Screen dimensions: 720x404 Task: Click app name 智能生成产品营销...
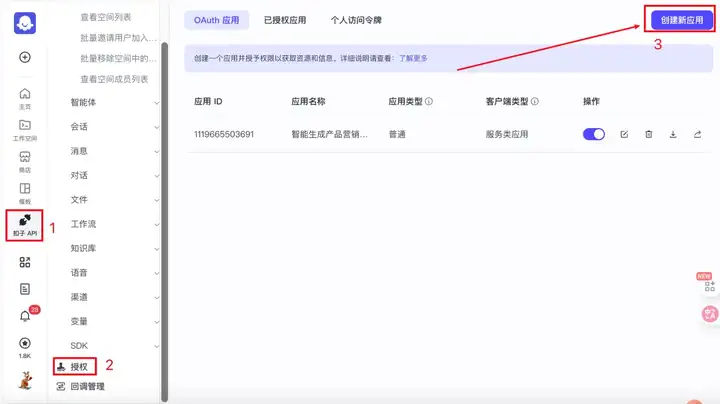tap(329, 134)
